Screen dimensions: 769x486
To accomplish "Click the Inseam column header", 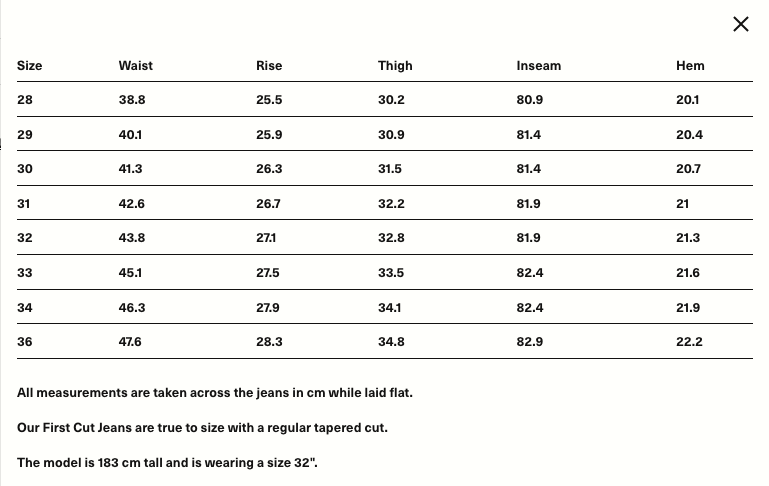I will (x=538, y=66).
